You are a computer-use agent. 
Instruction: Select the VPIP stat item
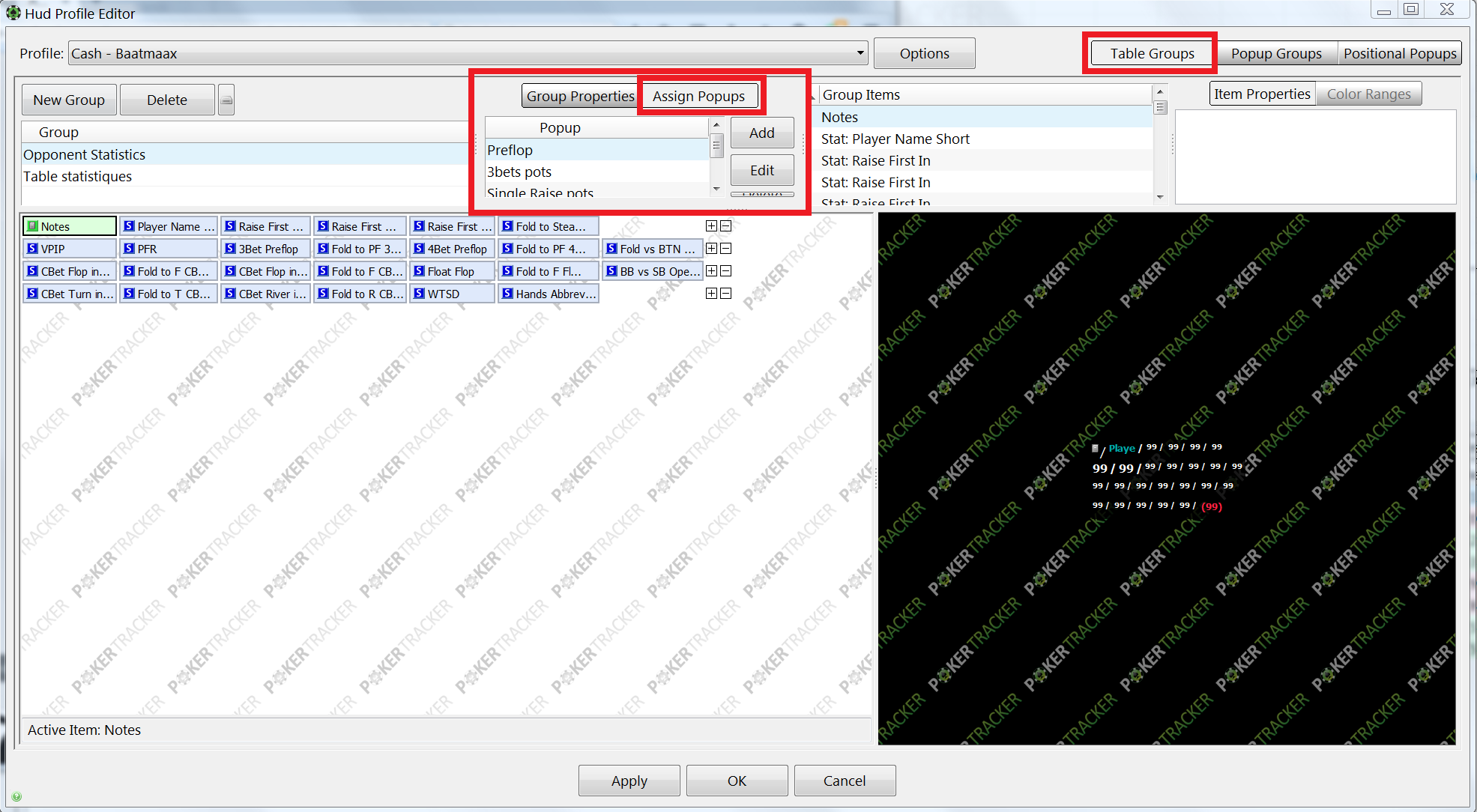(x=70, y=249)
